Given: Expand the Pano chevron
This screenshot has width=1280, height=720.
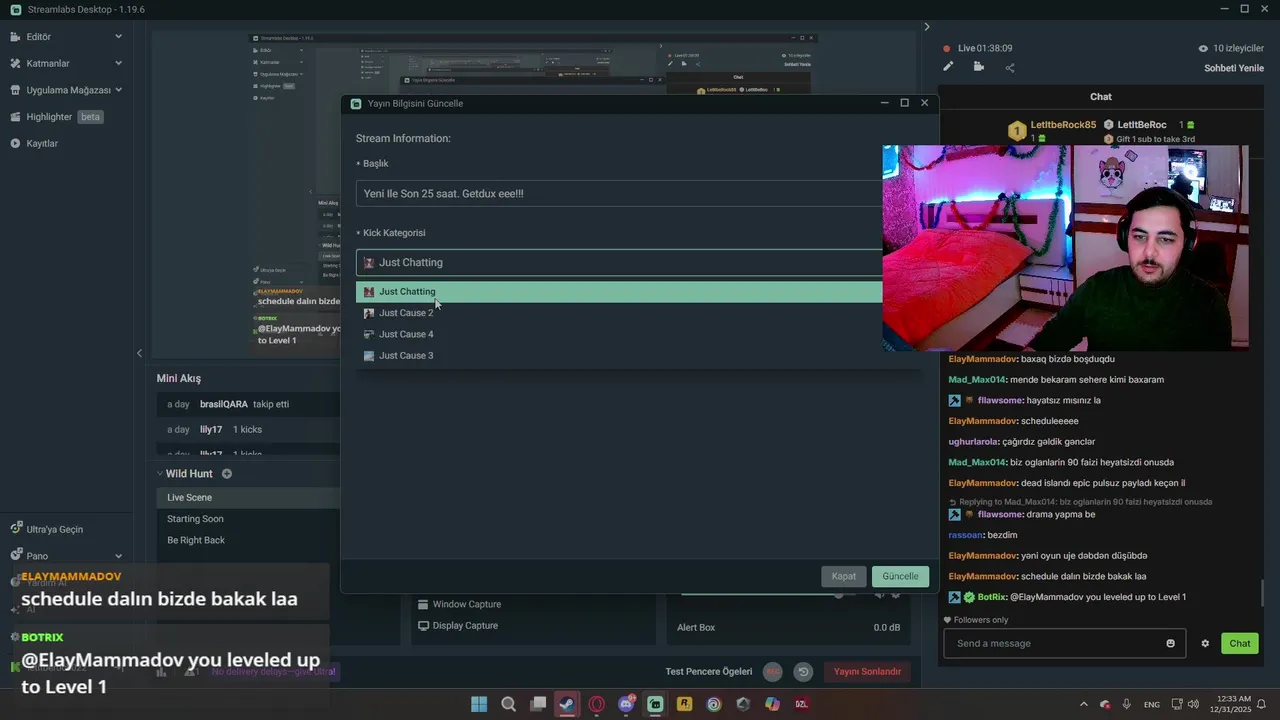Looking at the screenshot, I should pos(118,556).
